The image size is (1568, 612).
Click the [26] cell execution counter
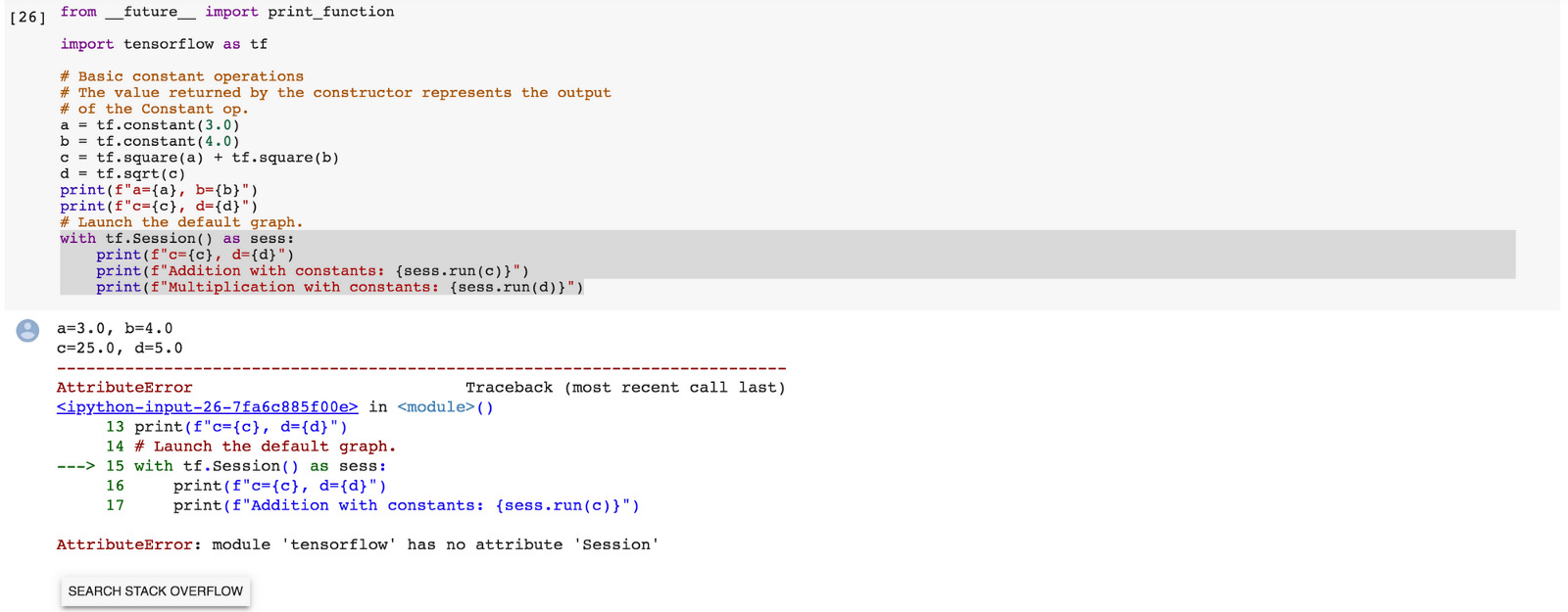pos(27,17)
